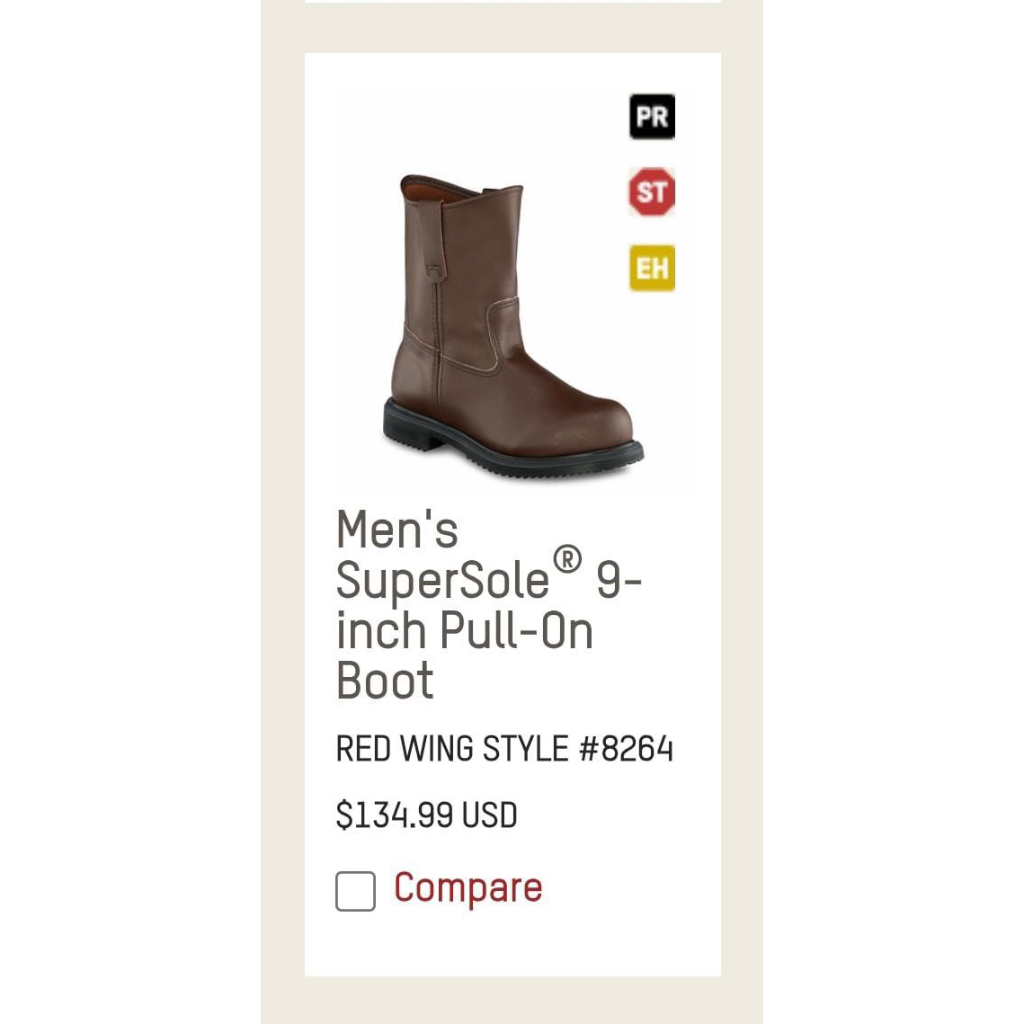Viewport: 1024px width, 1024px height.
Task: Select the RED WING STYLE #8264 text
Action: pos(504,748)
